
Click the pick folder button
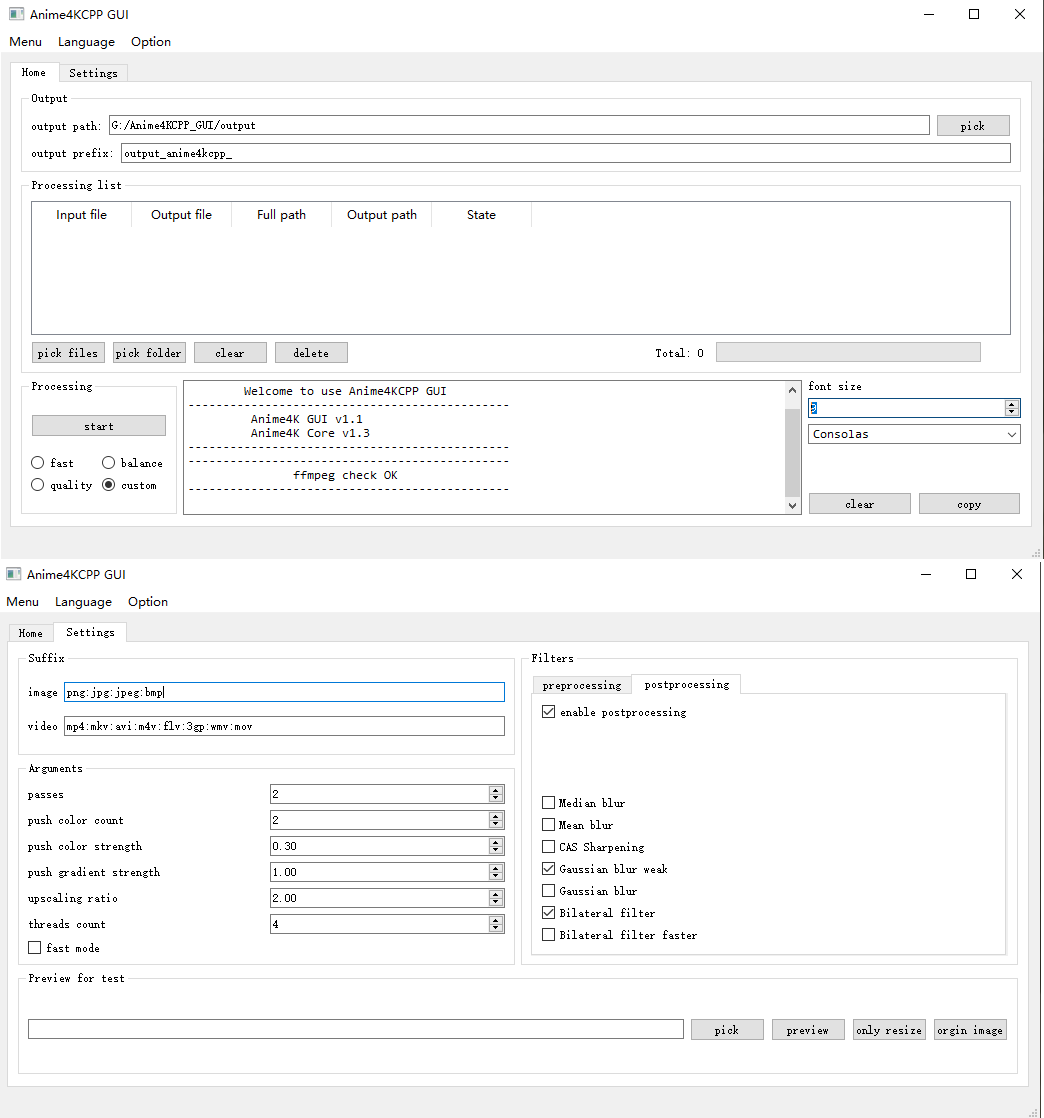coord(149,353)
